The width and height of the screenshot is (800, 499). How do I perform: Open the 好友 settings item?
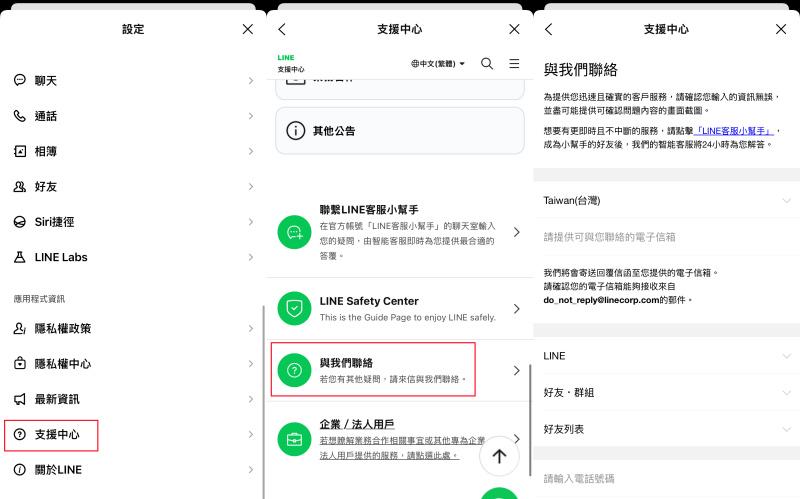[x=133, y=186]
